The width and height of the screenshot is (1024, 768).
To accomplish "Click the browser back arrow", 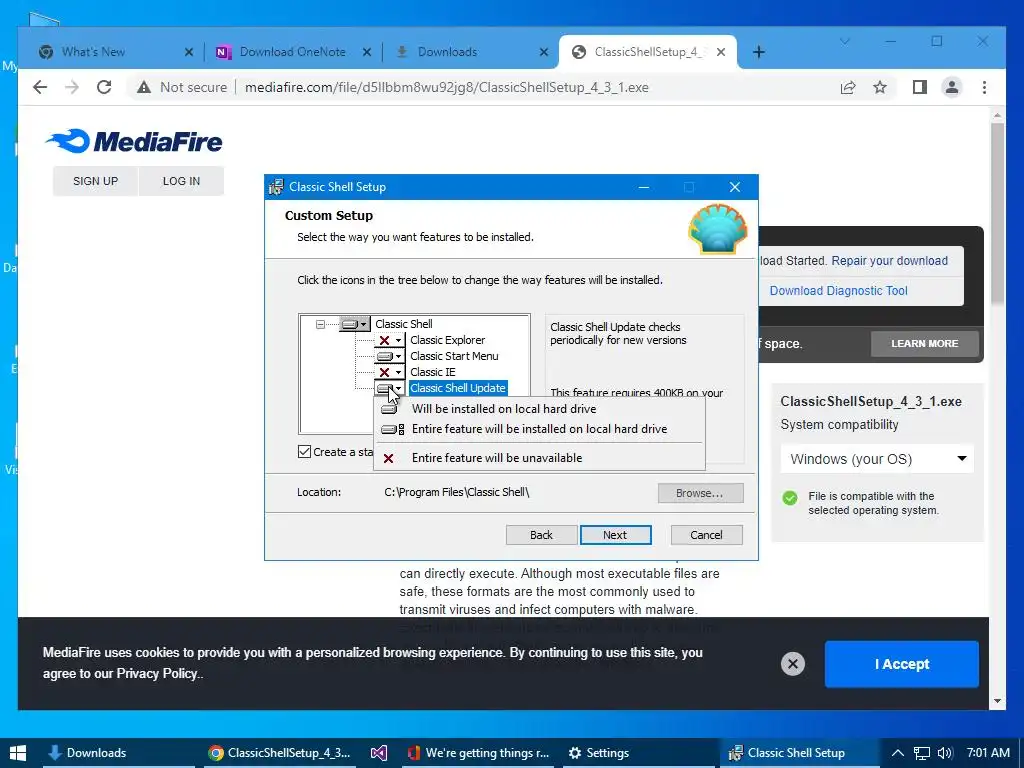I will coord(40,88).
